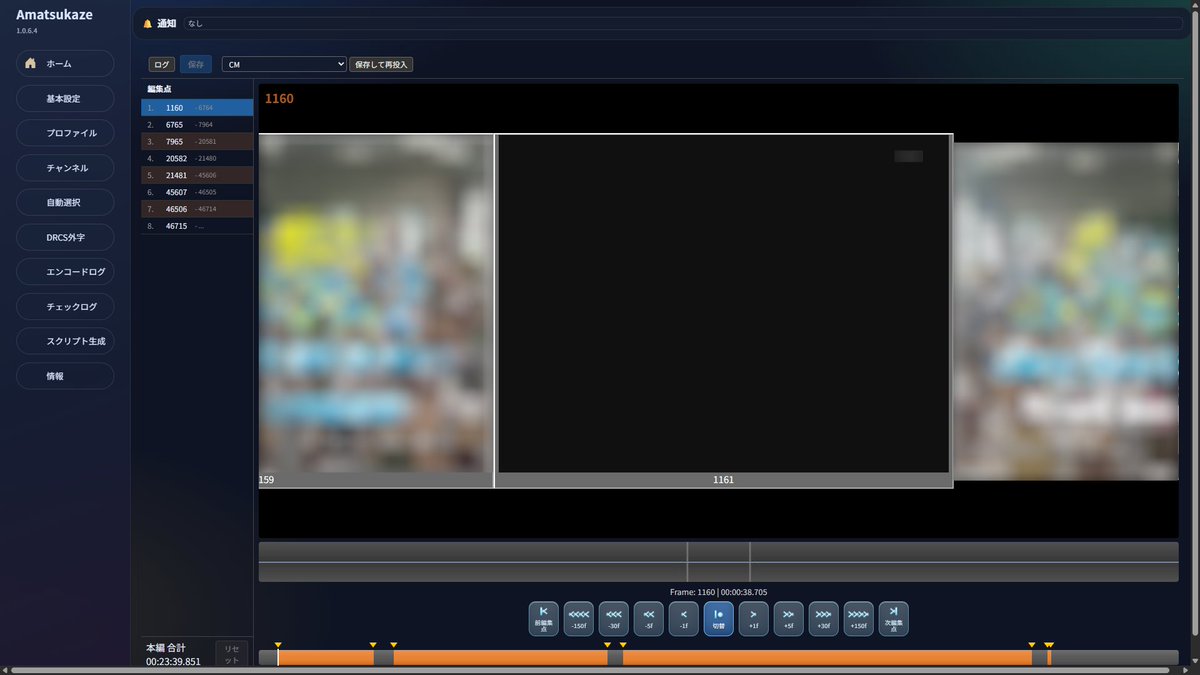Image resolution: width=1200 pixels, height=675 pixels.
Task: Click the ログ button
Action: pos(161,64)
